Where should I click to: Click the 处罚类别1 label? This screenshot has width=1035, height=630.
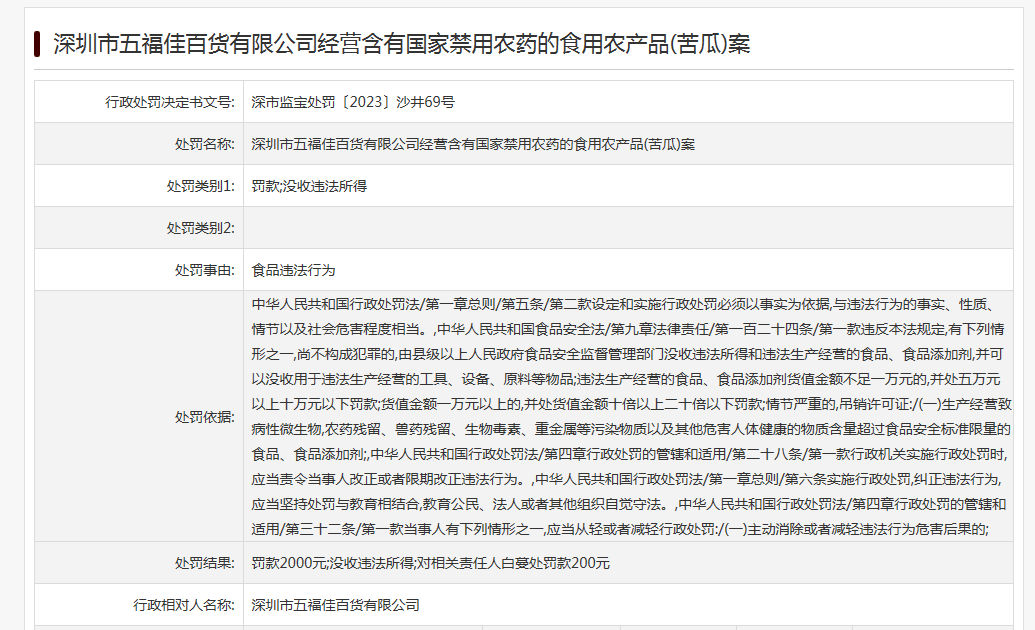[201, 186]
